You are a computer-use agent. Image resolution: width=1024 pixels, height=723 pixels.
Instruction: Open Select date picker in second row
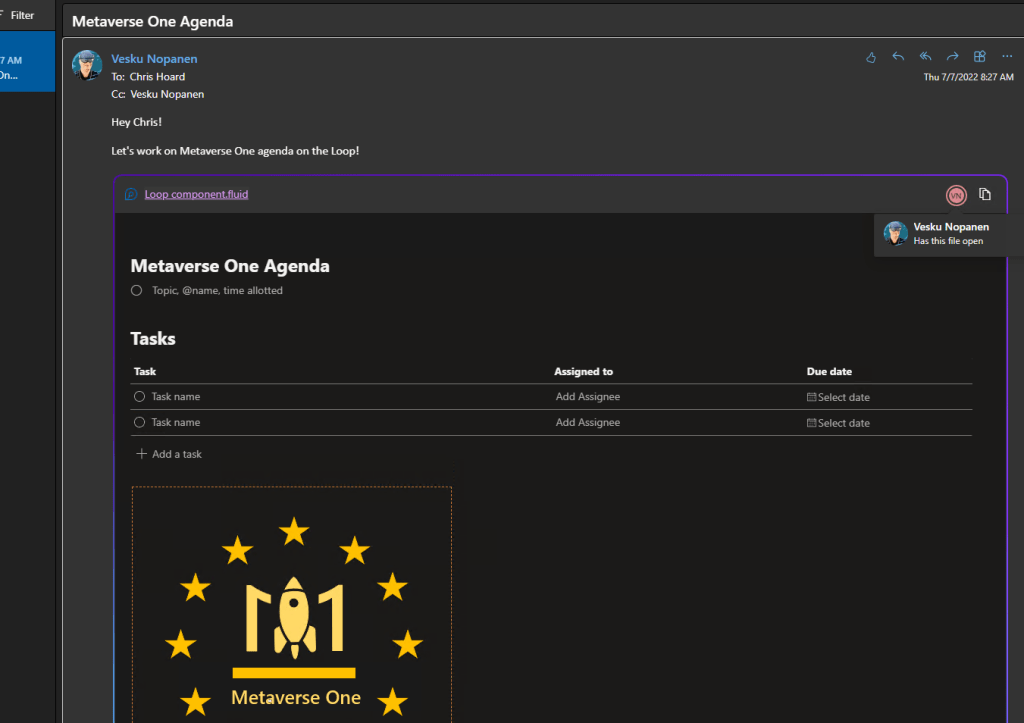(838, 423)
